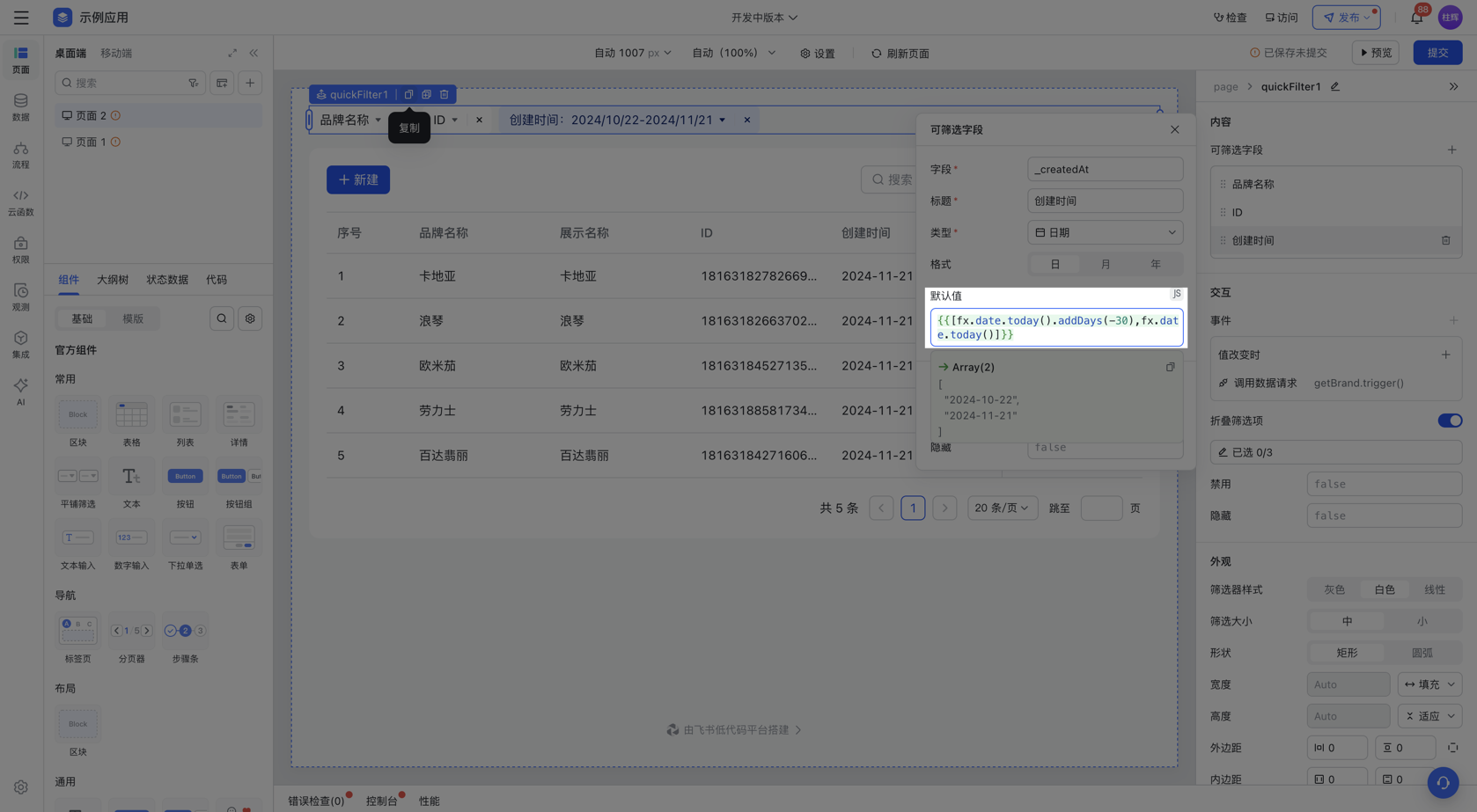Open settings gear at sidebar bottom

pyautogui.click(x=21, y=787)
